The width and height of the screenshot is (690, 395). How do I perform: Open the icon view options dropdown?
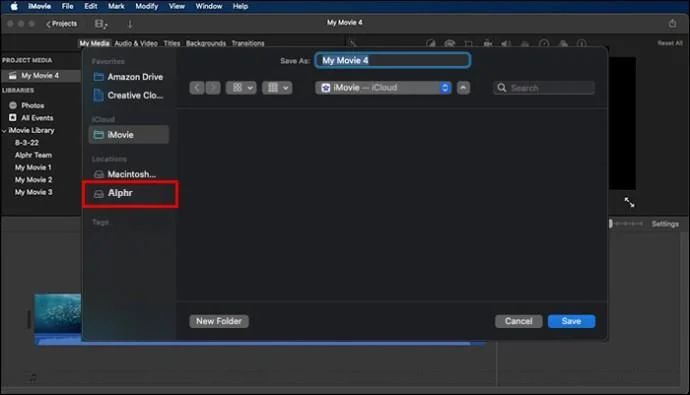click(x=241, y=88)
